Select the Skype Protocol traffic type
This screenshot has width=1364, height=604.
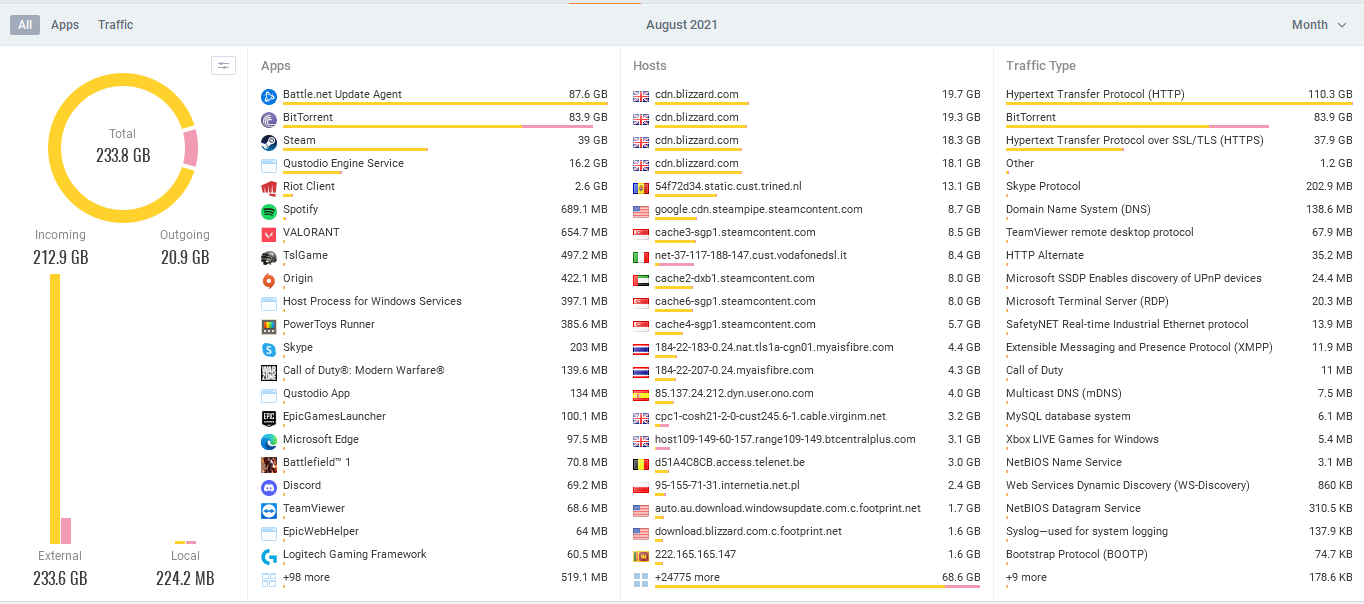1179,187
